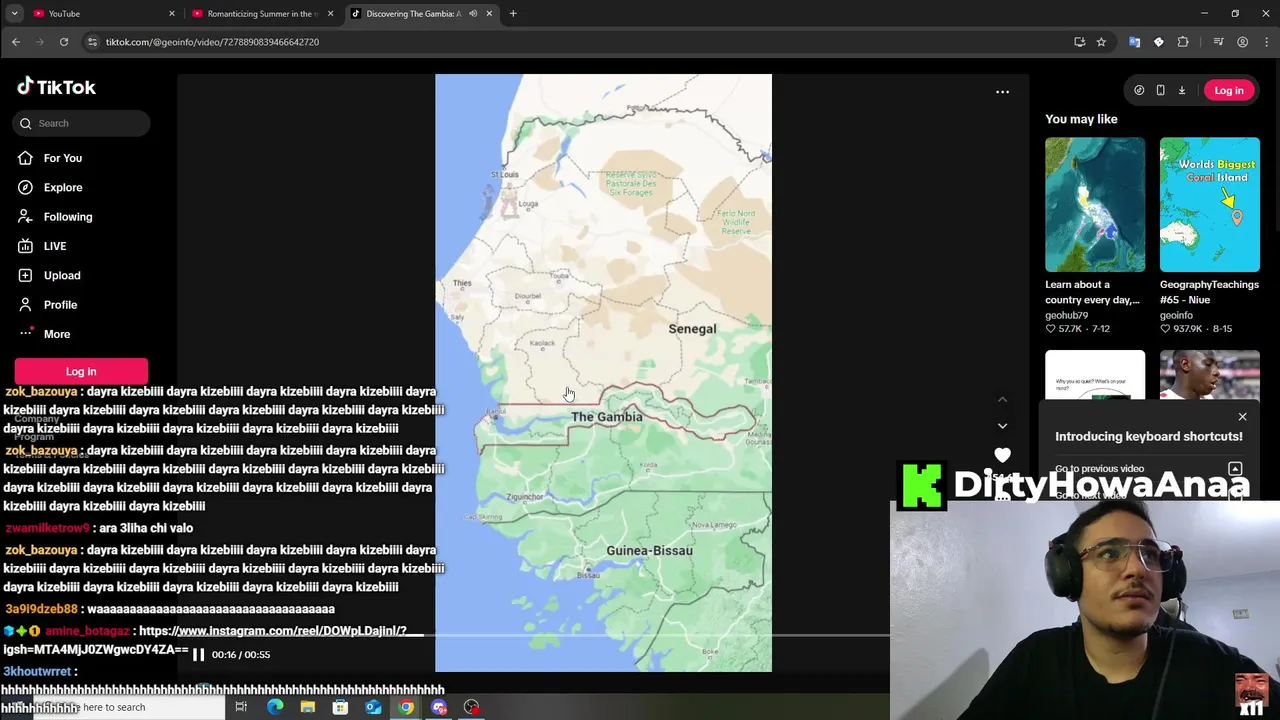The image size is (1280, 720).
Task: Click the Chrome taskbar icon
Action: [406, 707]
